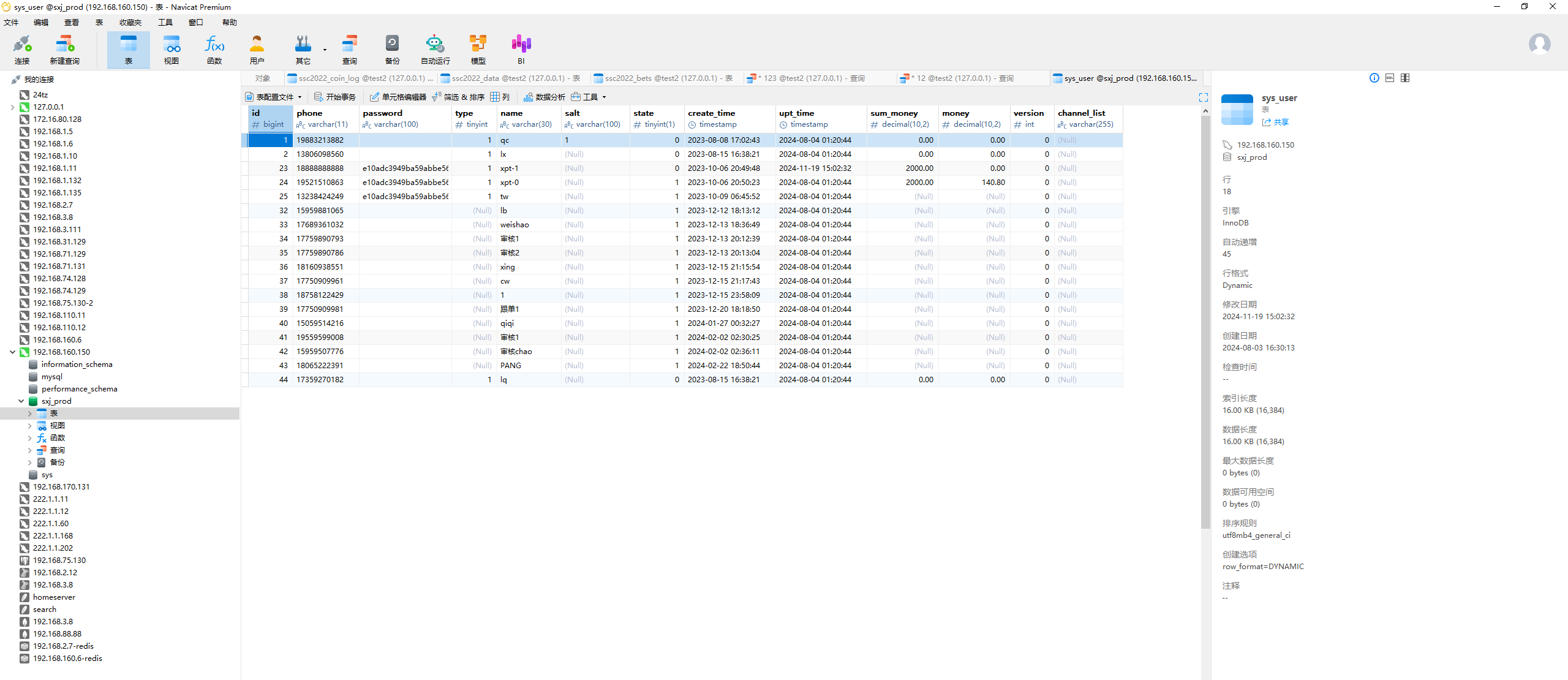Expand the Tables (表) node under sxj_prod
1568x680 pixels.
pyautogui.click(x=29, y=414)
